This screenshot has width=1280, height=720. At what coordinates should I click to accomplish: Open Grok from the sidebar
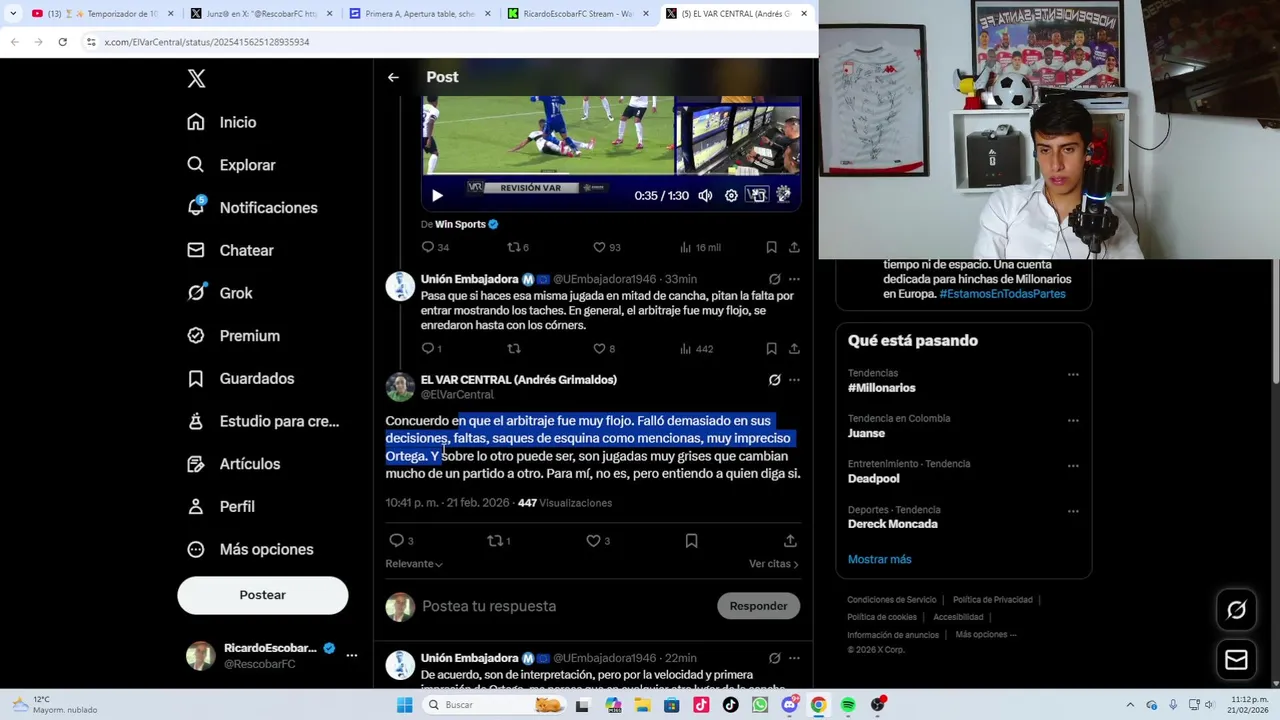[x=220, y=293]
